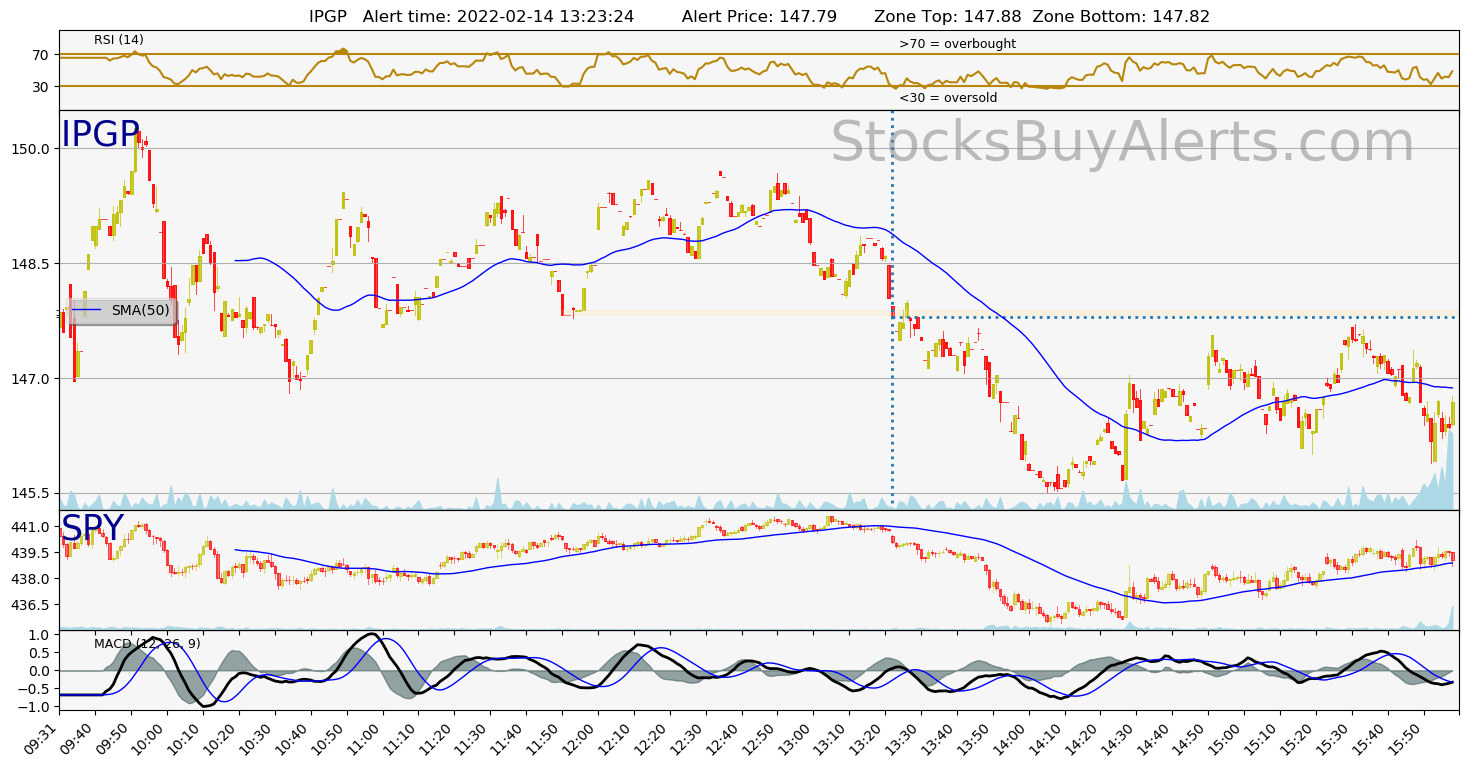
Task: Click the 150.0 price axis label
Action: pyautogui.click(x=33, y=149)
